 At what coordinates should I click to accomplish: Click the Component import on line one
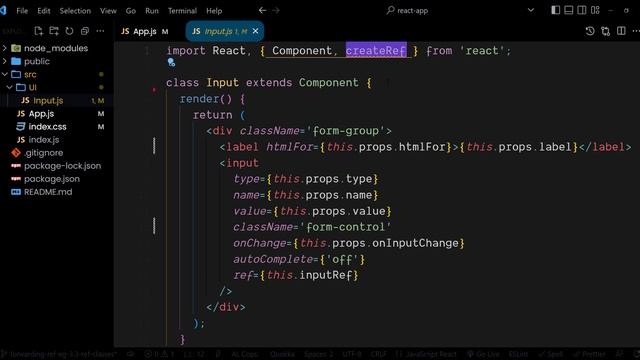pos(302,51)
